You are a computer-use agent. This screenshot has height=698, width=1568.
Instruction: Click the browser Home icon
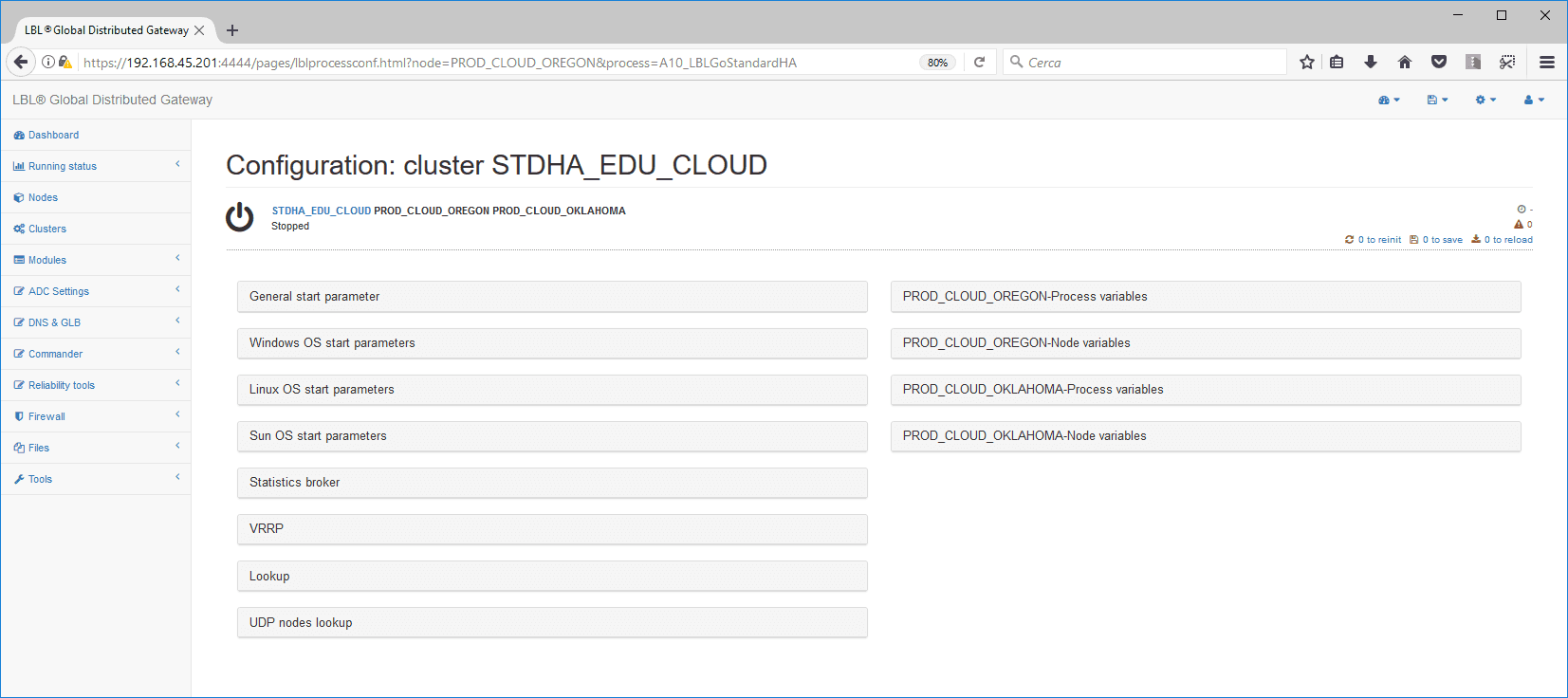[1405, 62]
